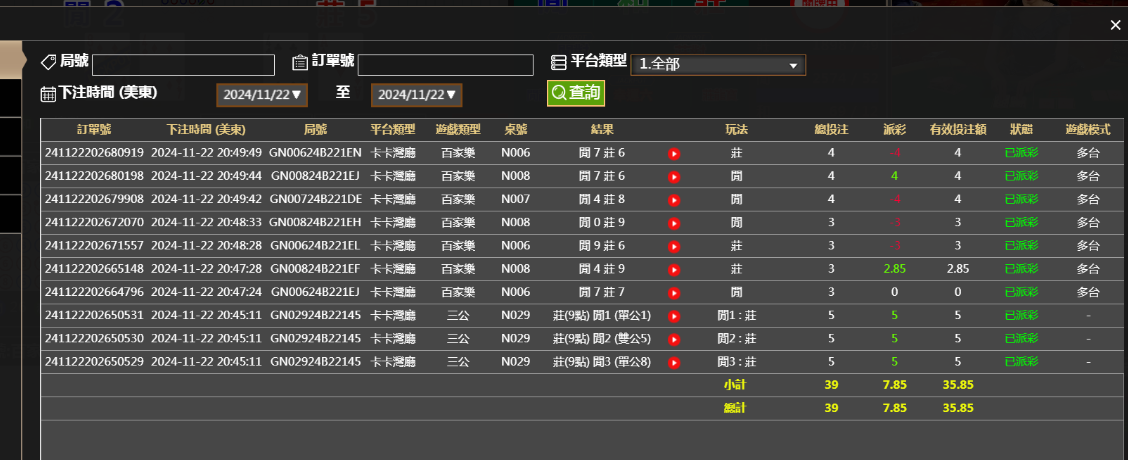
Task: Play replay for order 241122202671557
Action: click(x=674, y=246)
